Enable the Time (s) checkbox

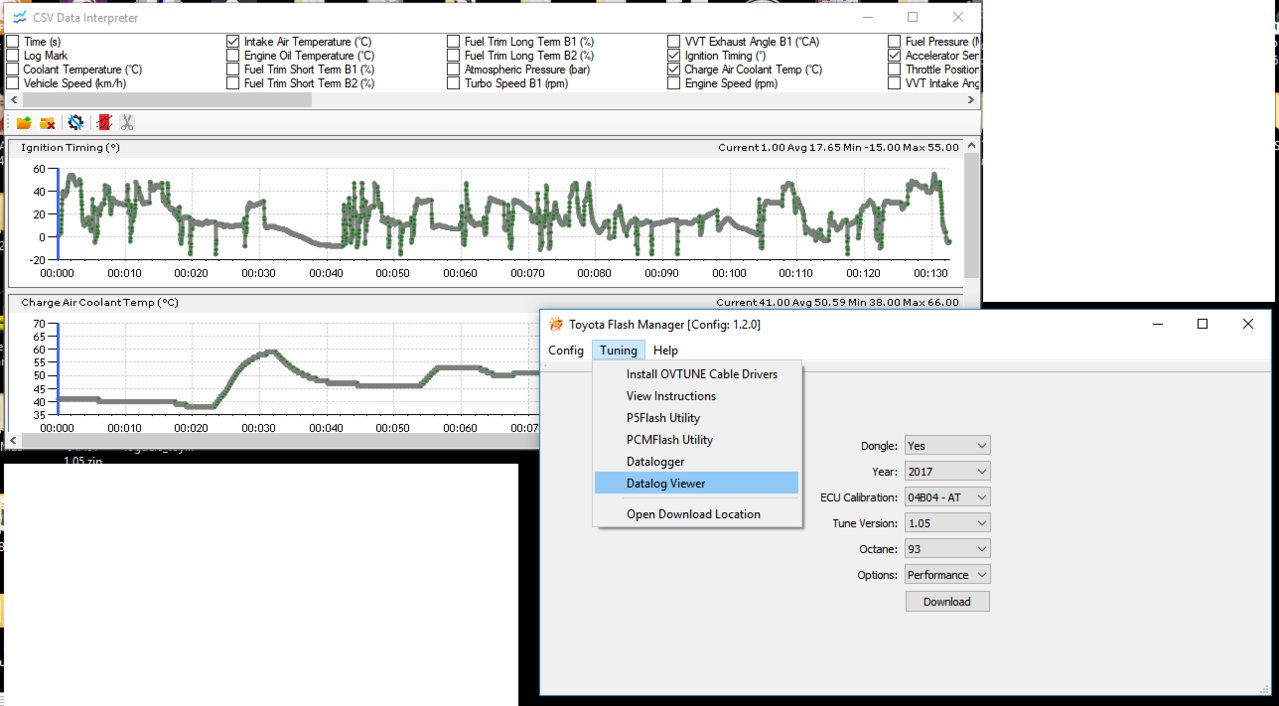pyautogui.click(x=13, y=42)
